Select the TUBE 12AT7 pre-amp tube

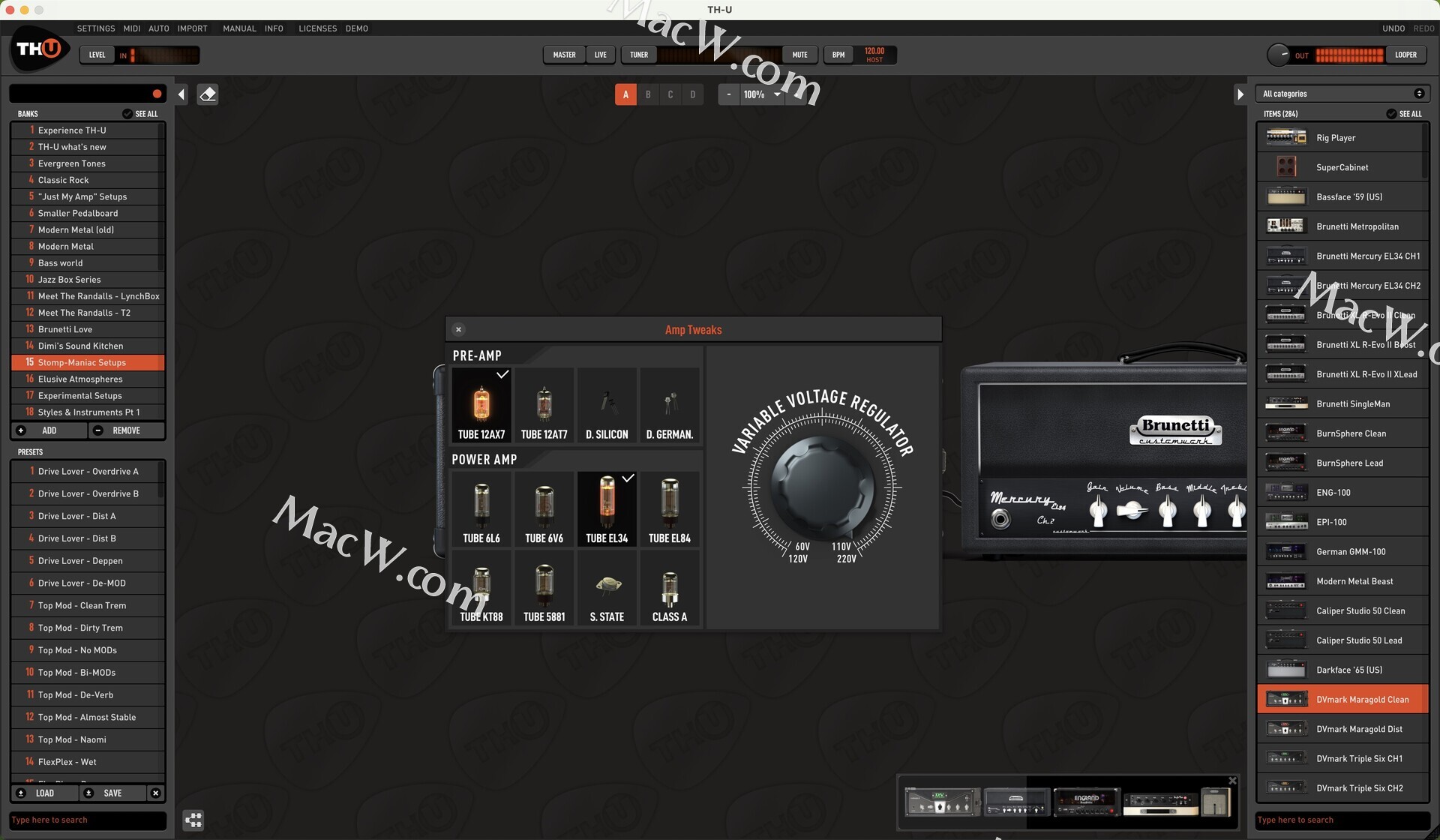544,405
